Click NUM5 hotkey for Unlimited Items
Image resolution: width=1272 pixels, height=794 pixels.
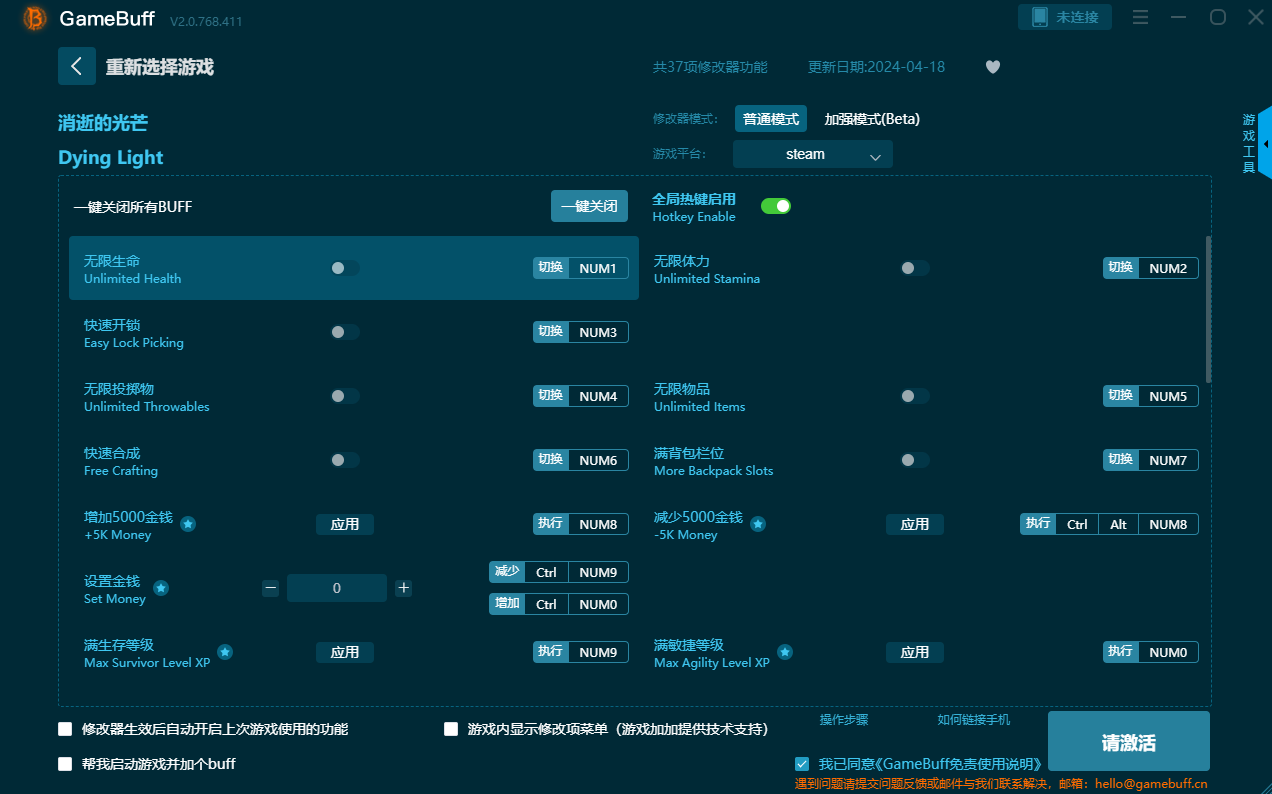1168,396
